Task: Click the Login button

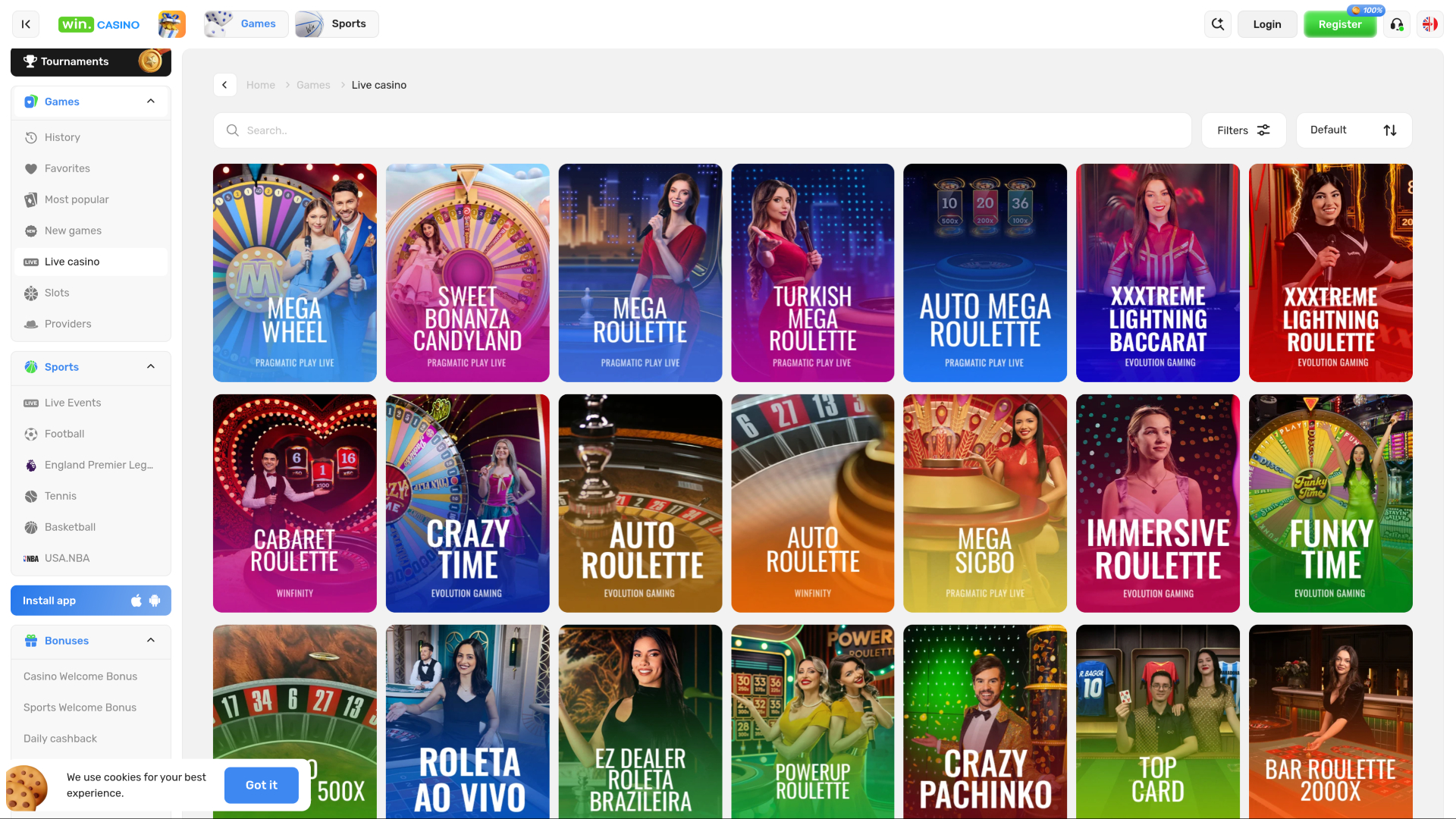Action: coord(1267,24)
